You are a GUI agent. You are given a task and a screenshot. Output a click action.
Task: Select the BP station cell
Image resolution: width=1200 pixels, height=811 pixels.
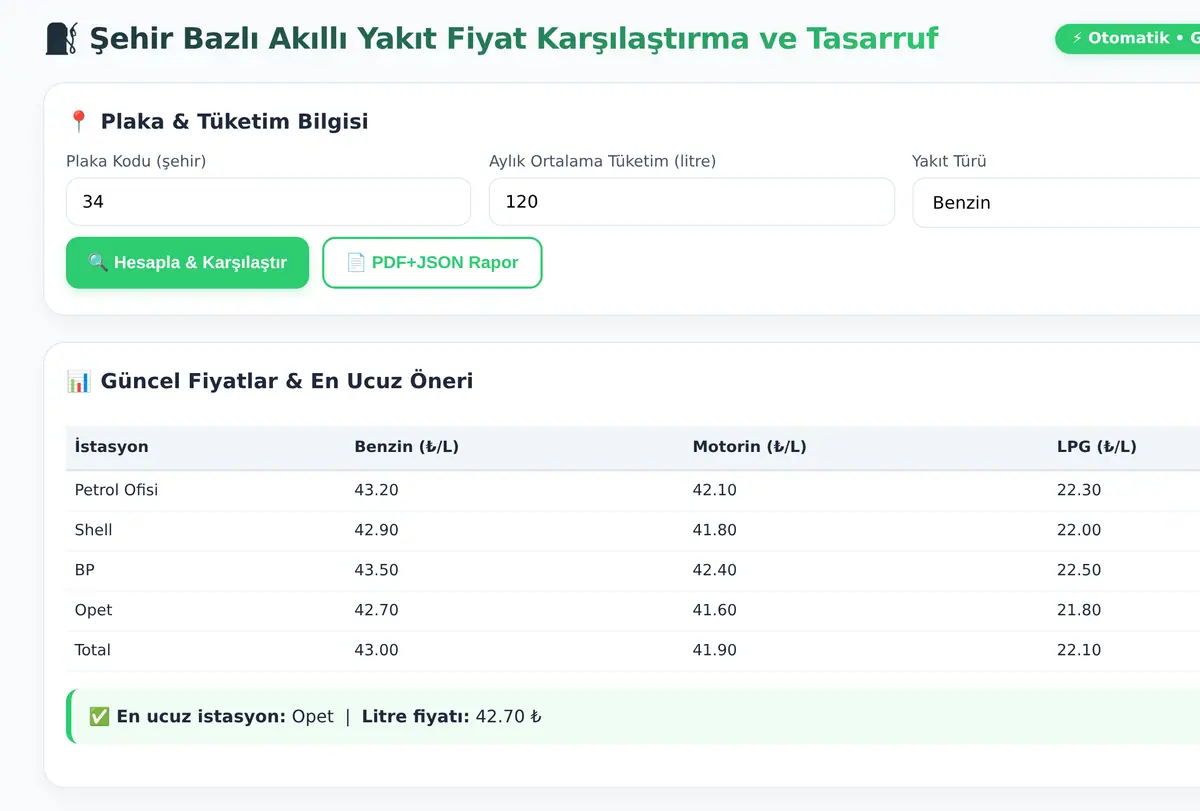[x=84, y=570]
